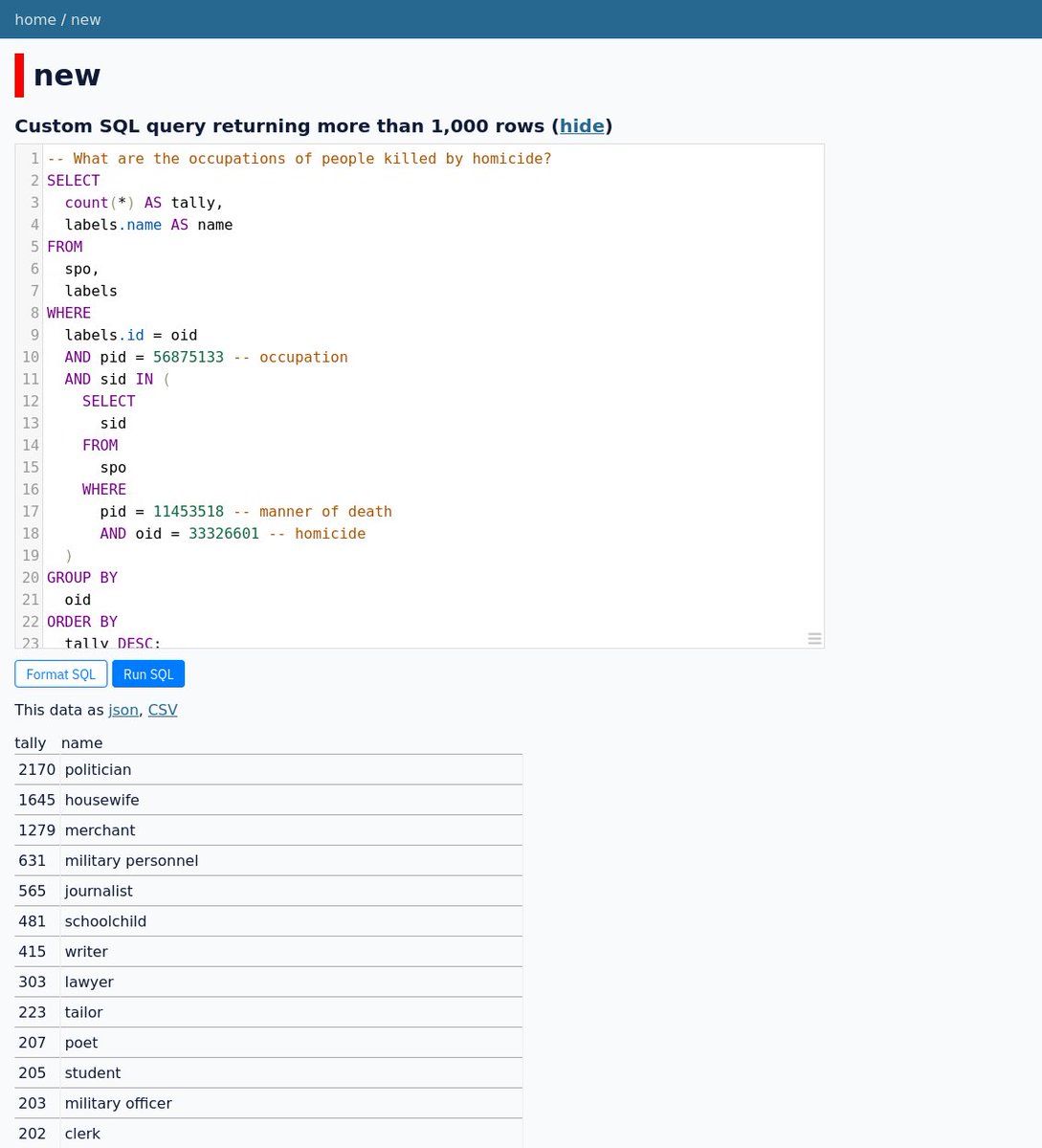
Task: Export this data as json
Action: pos(123,710)
